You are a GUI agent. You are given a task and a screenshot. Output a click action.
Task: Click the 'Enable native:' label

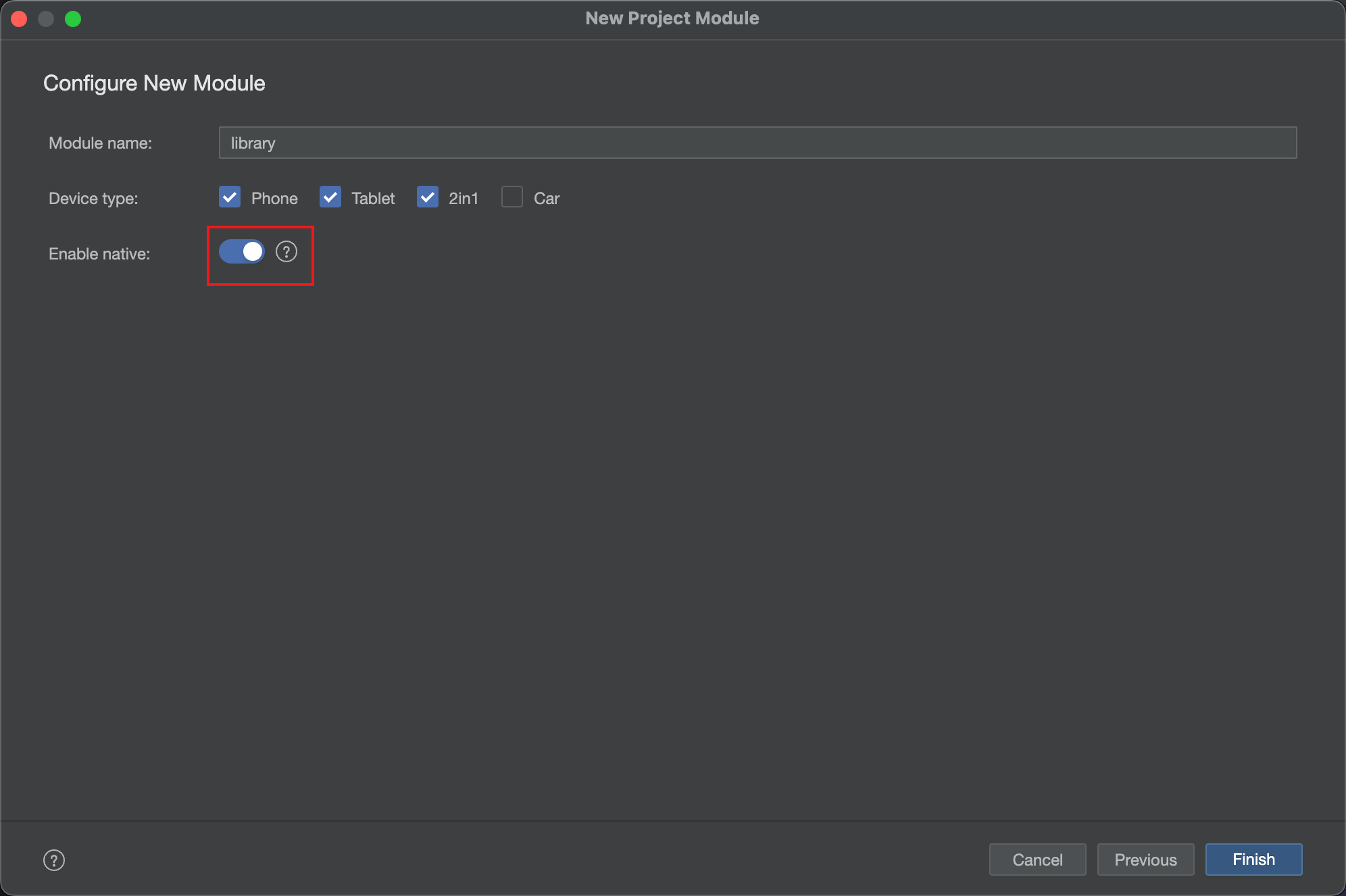click(x=99, y=254)
